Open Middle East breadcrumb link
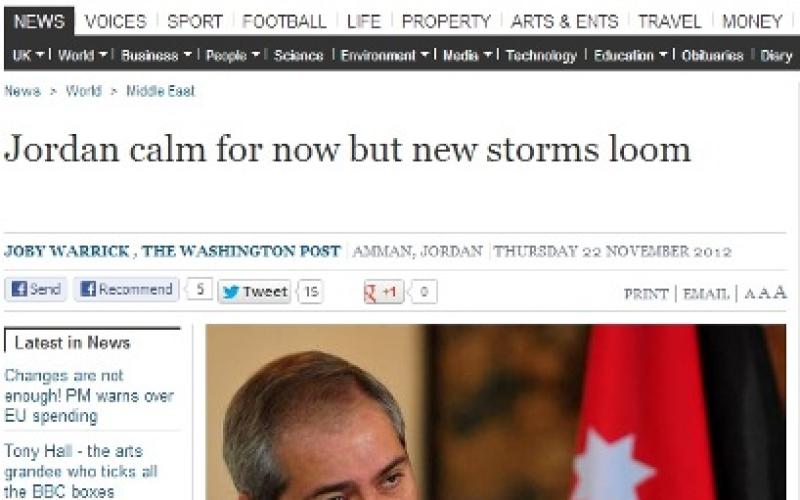Image resolution: width=800 pixels, height=500 pixels. [160, 91]
